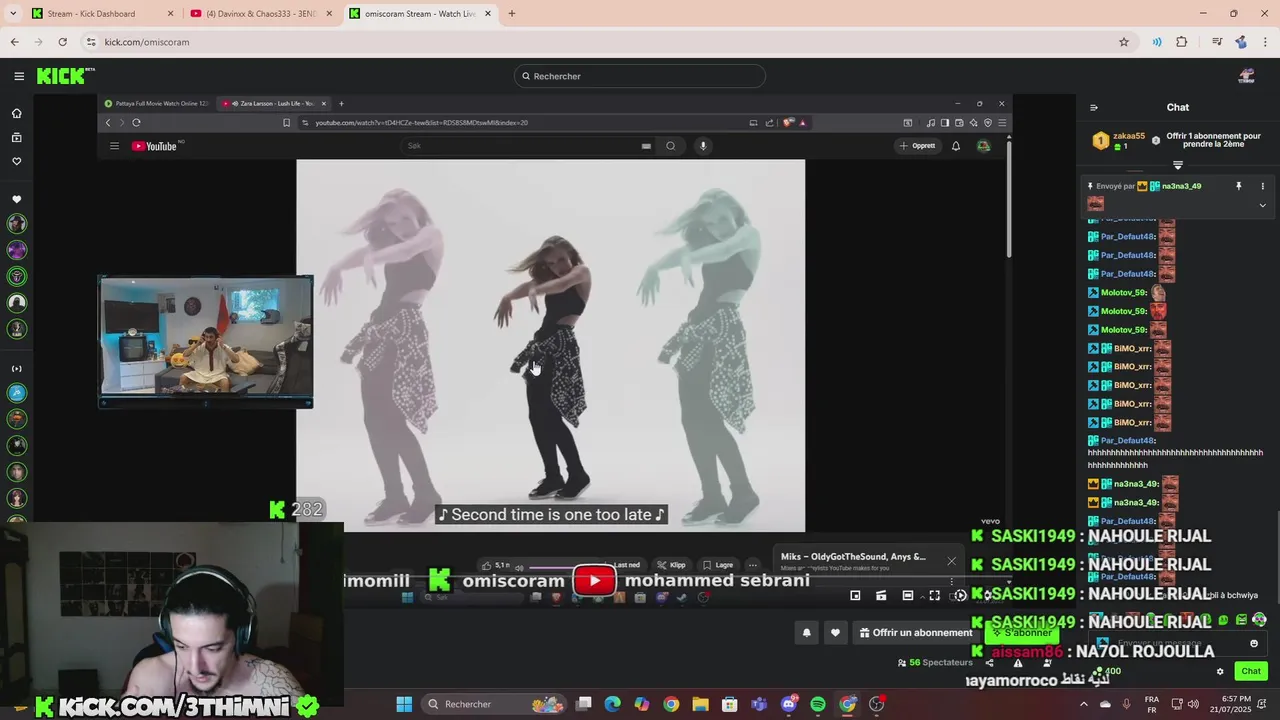
Task: Show hidden system tray icons
Action: [1083, 704]
